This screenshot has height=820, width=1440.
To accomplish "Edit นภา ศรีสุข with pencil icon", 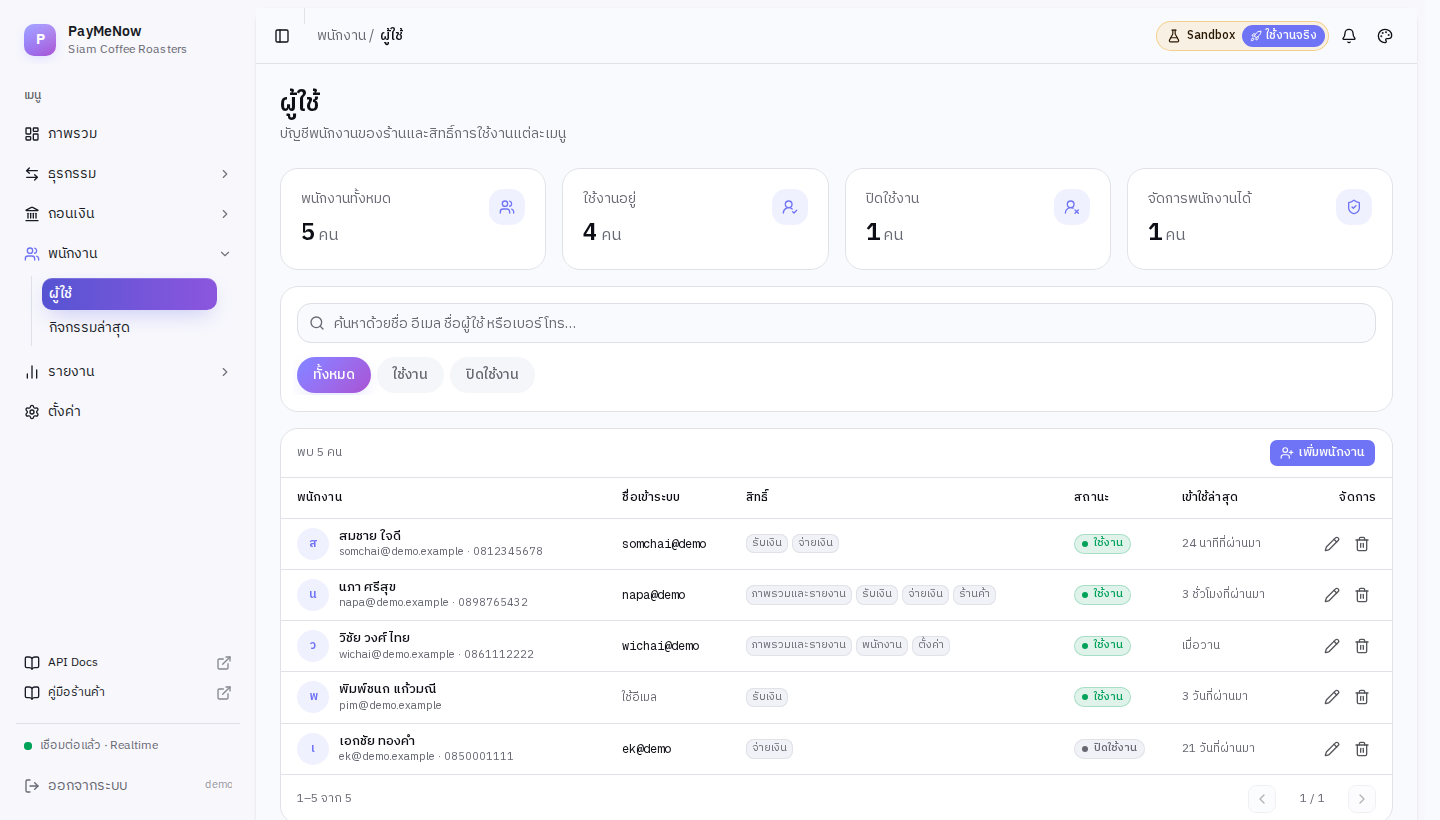I will point(1332,595).
